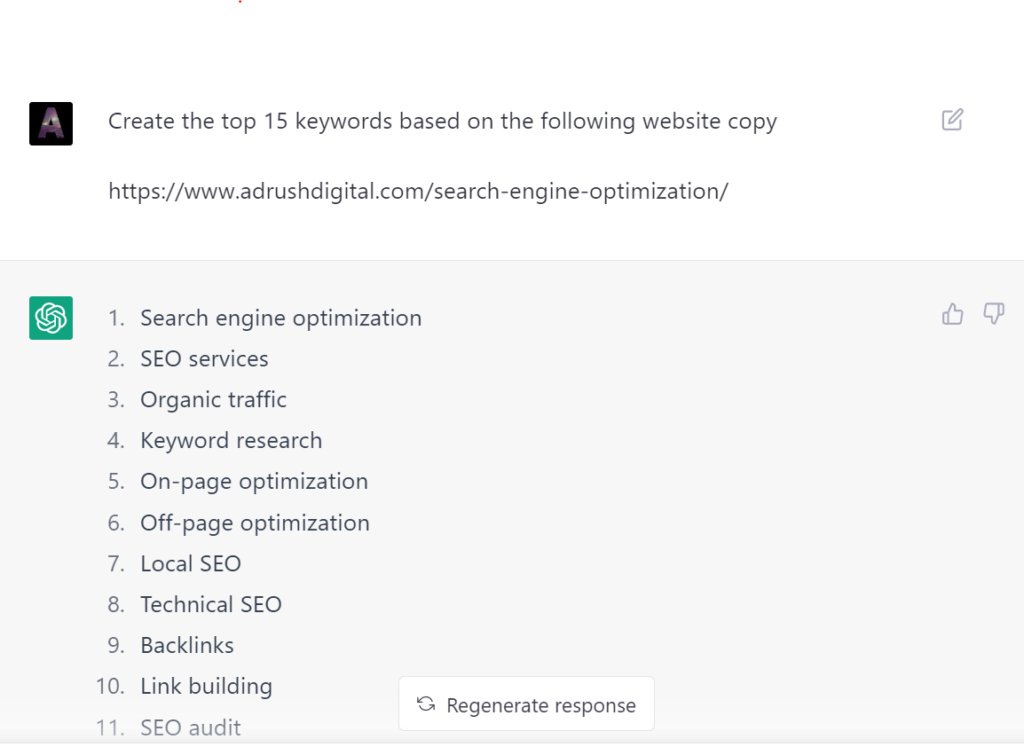Open the adrushdigital.com URL in the prompt
The width and height of the screenshot is (1024, 747).
(x=416, y=191)
